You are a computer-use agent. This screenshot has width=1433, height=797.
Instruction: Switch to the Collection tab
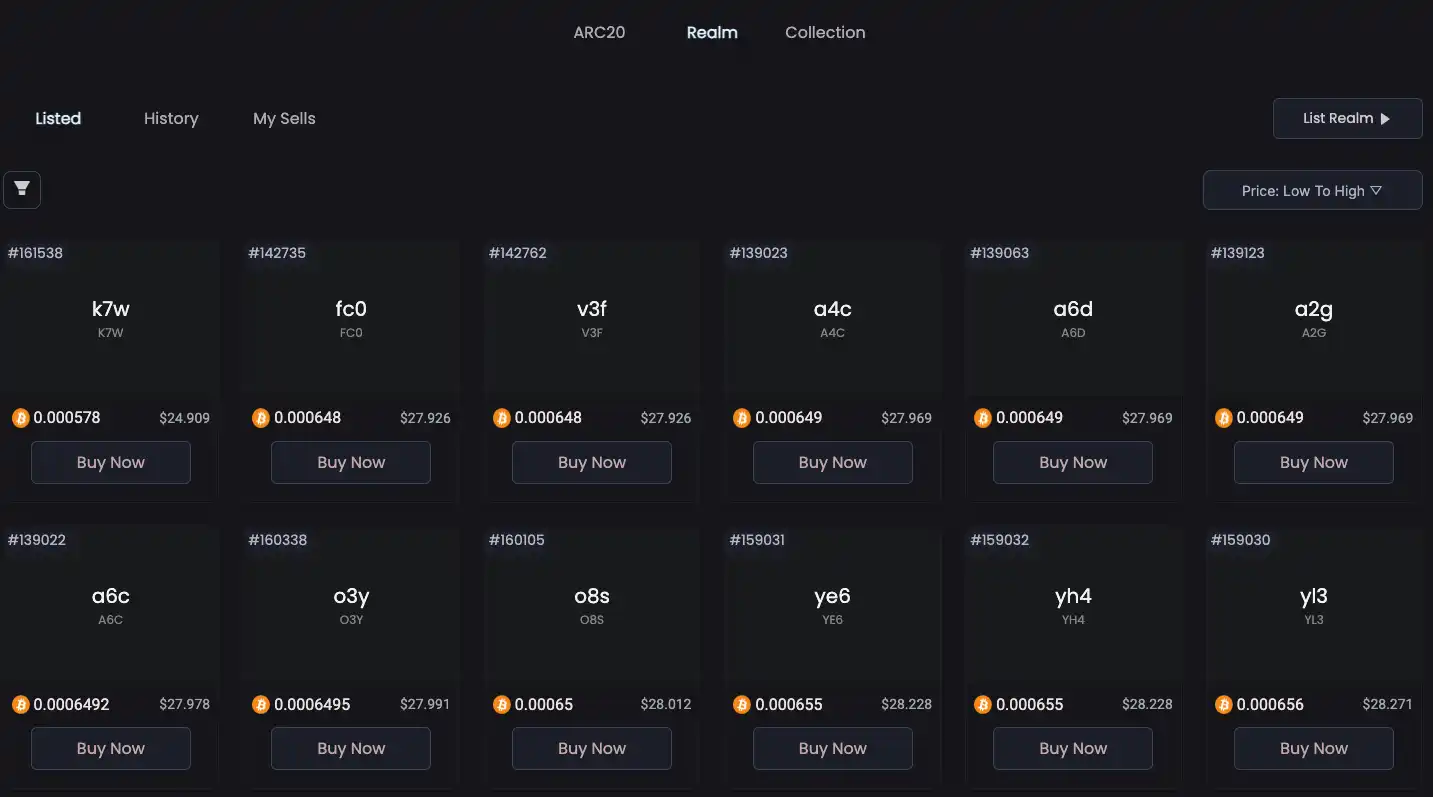click(x=825, y=32)
